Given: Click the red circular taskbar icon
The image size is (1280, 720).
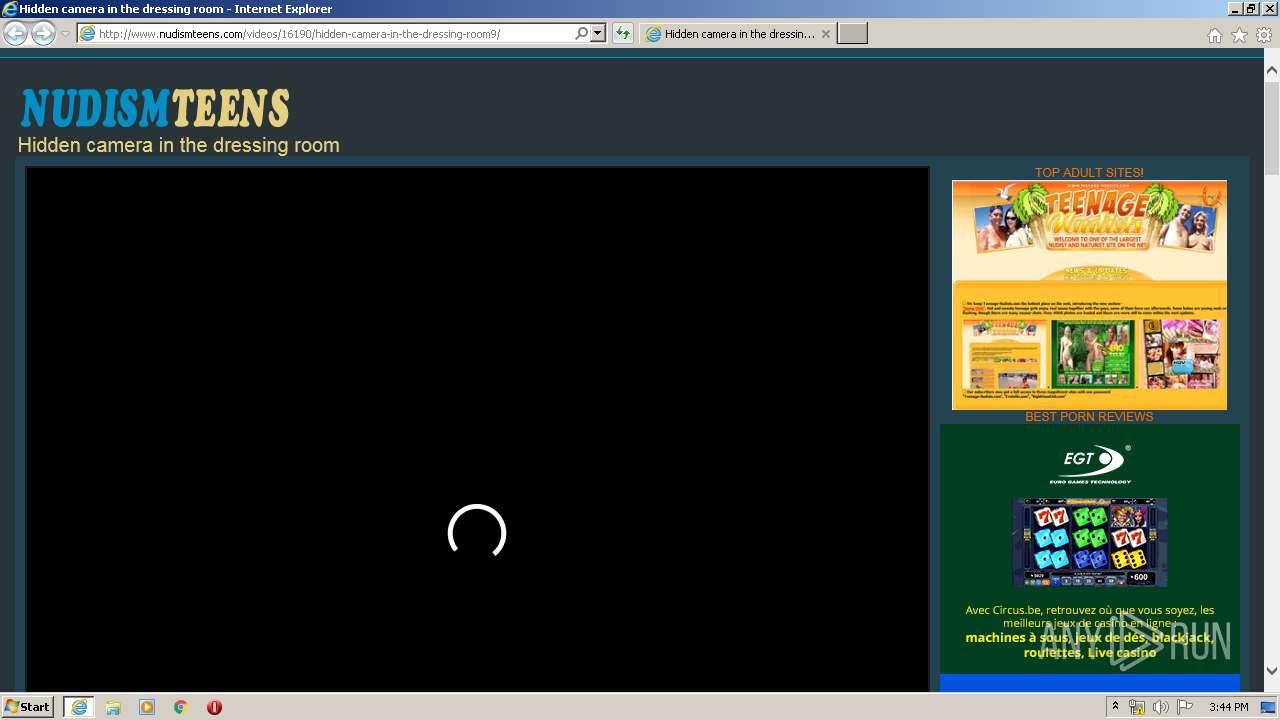Looking at the screenshot, I should pos(214,707).
